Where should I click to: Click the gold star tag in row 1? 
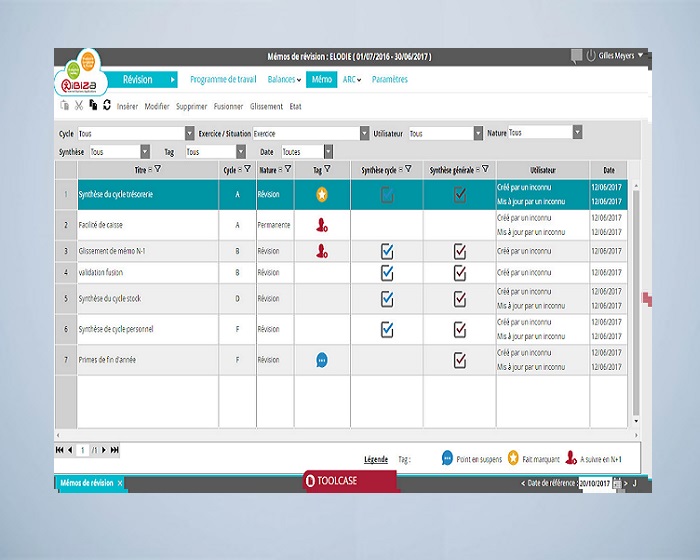[x=322, y=194]
